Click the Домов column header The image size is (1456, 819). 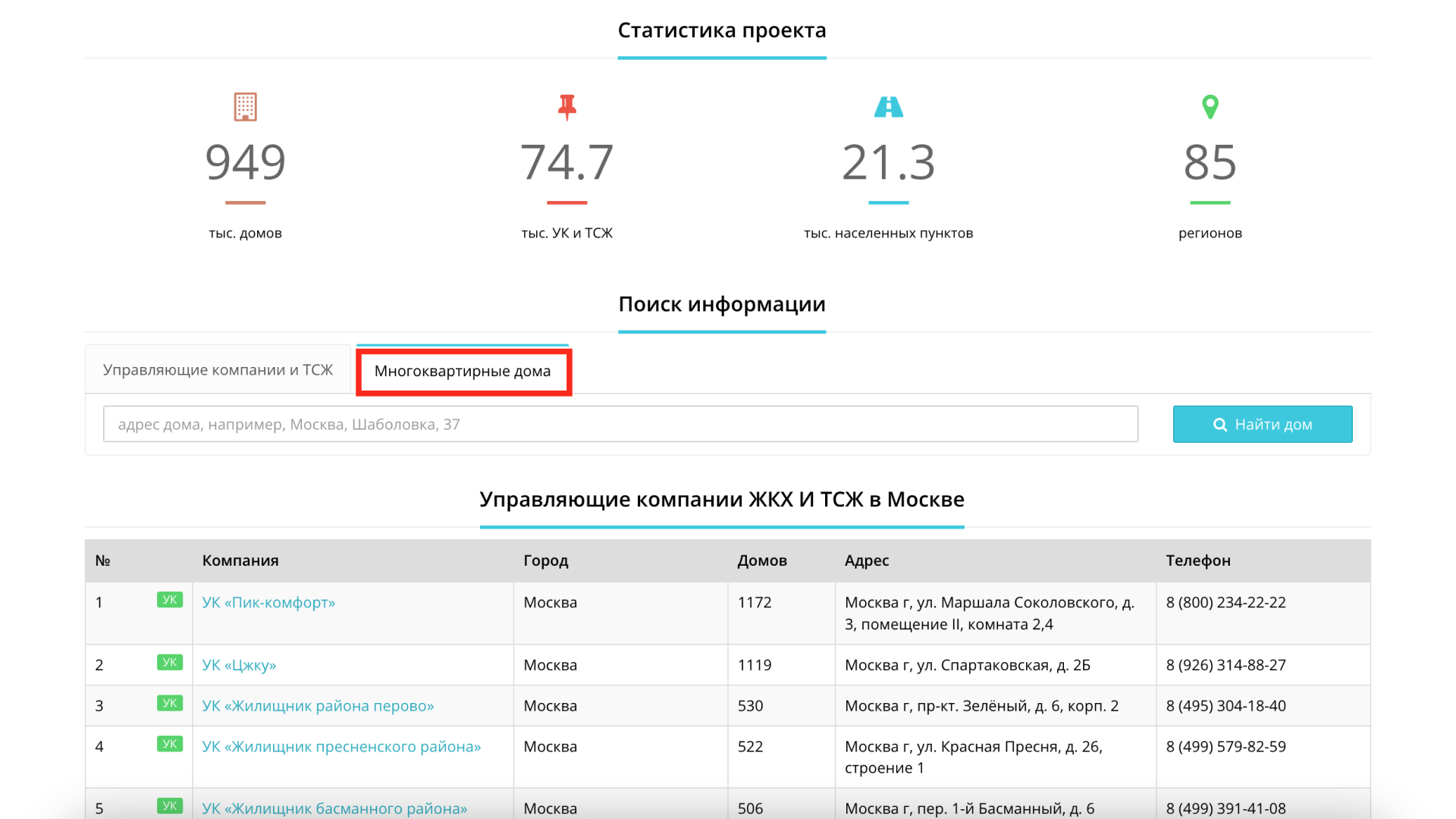tap(762, 560)
